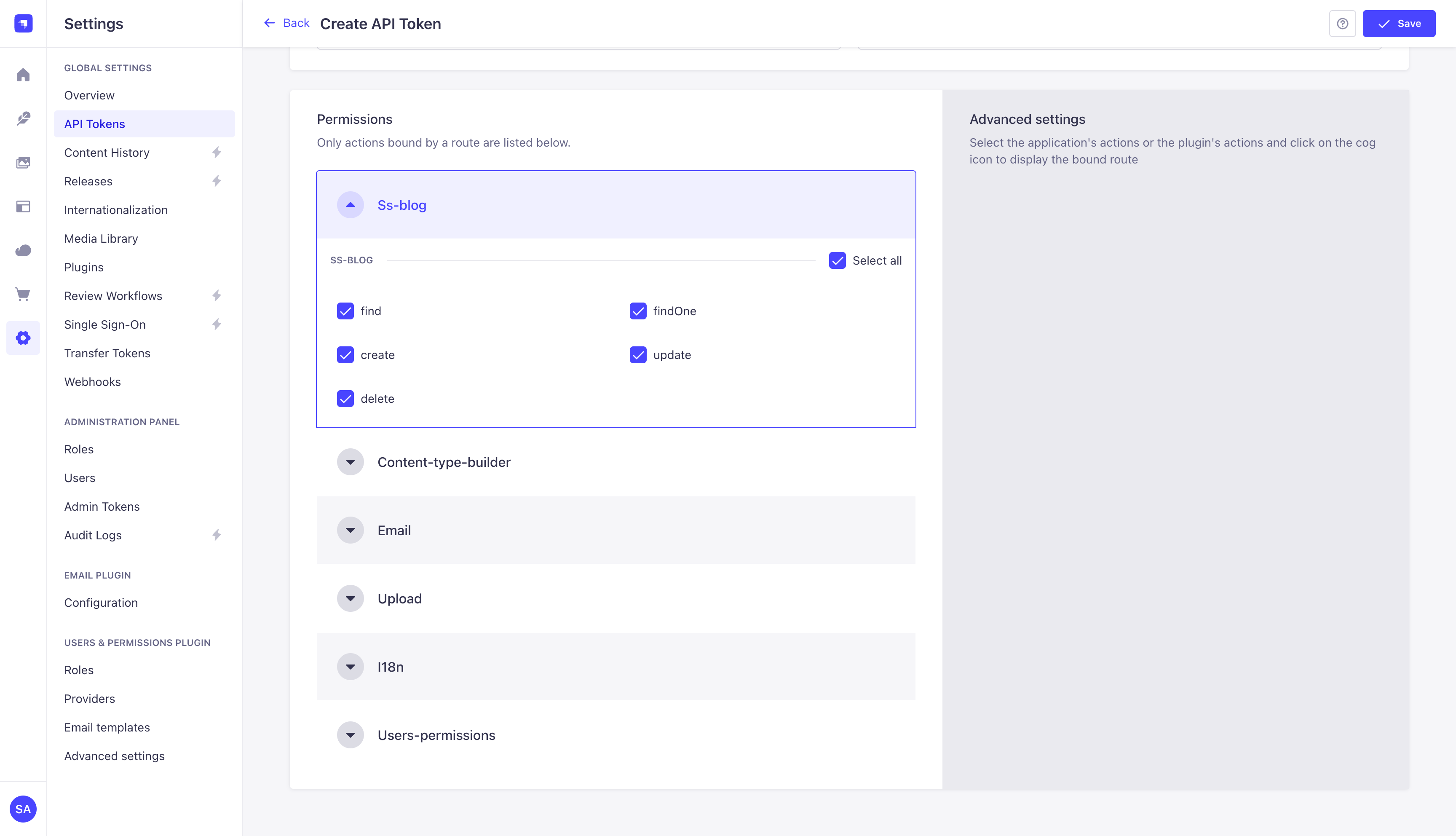Open Advanced settings in sidebar
Screen dimensions: 1456x836
tap(145, 756)
